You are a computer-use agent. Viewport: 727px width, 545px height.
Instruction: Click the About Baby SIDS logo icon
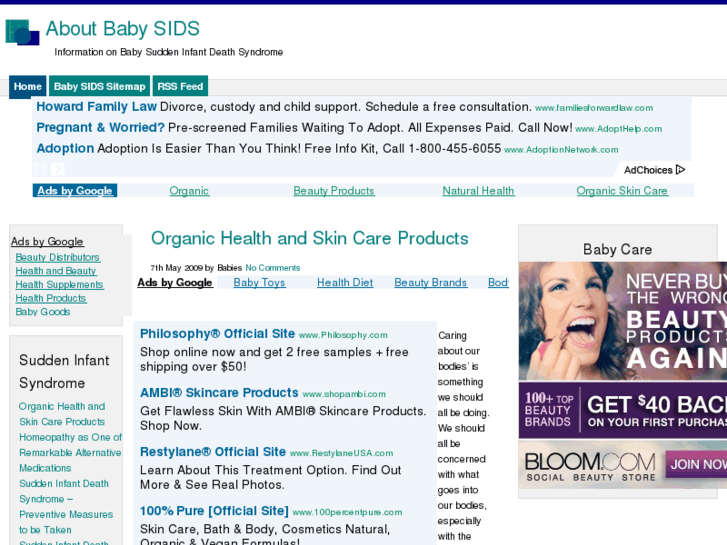coord(22,32)
